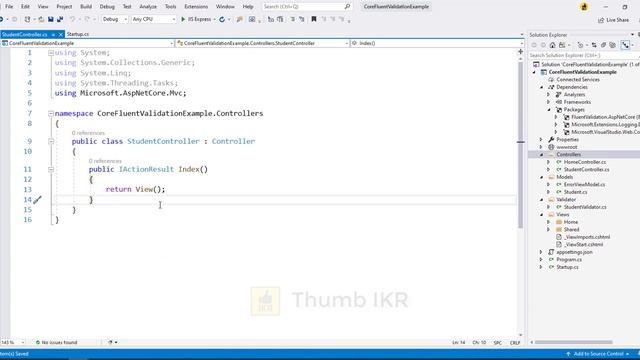This screenshot has width=640, height=360.
Task: Click the Switch Views icon in Solution Explorer
Action: click(562, 45)
